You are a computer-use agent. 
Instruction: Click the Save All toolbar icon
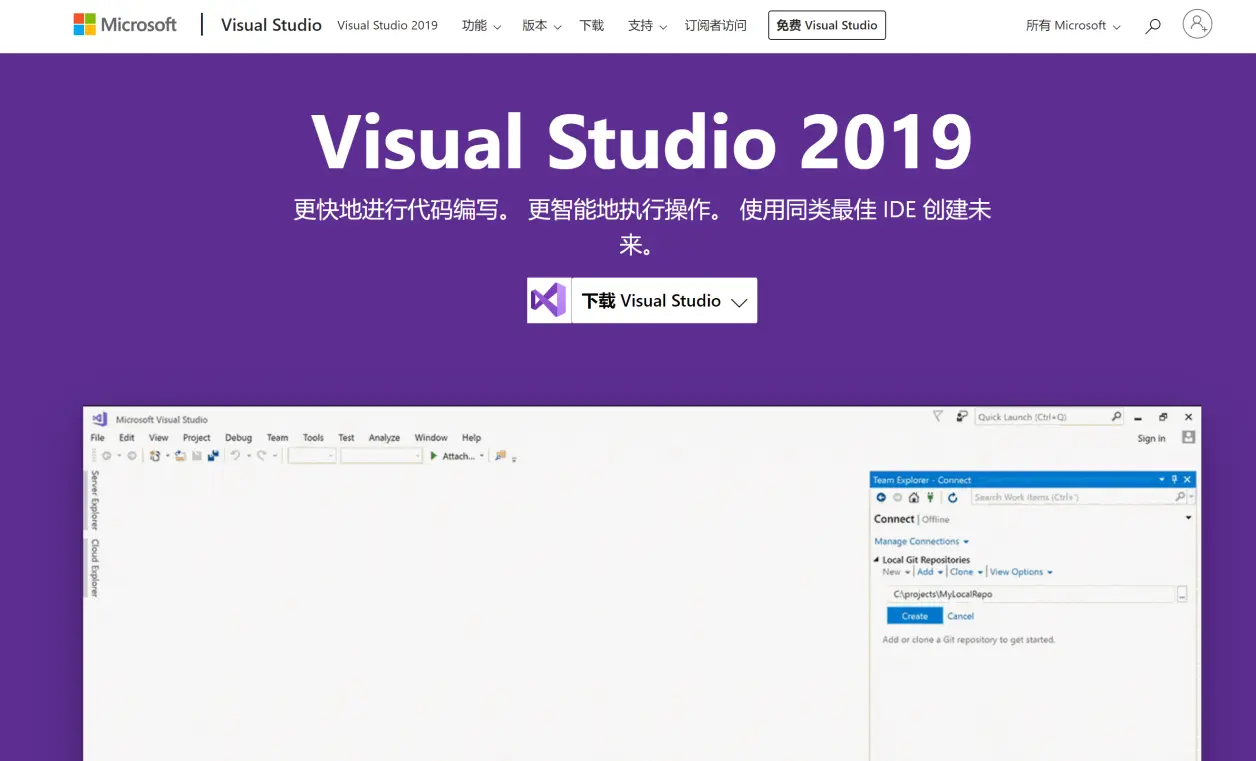click(213, 456)
